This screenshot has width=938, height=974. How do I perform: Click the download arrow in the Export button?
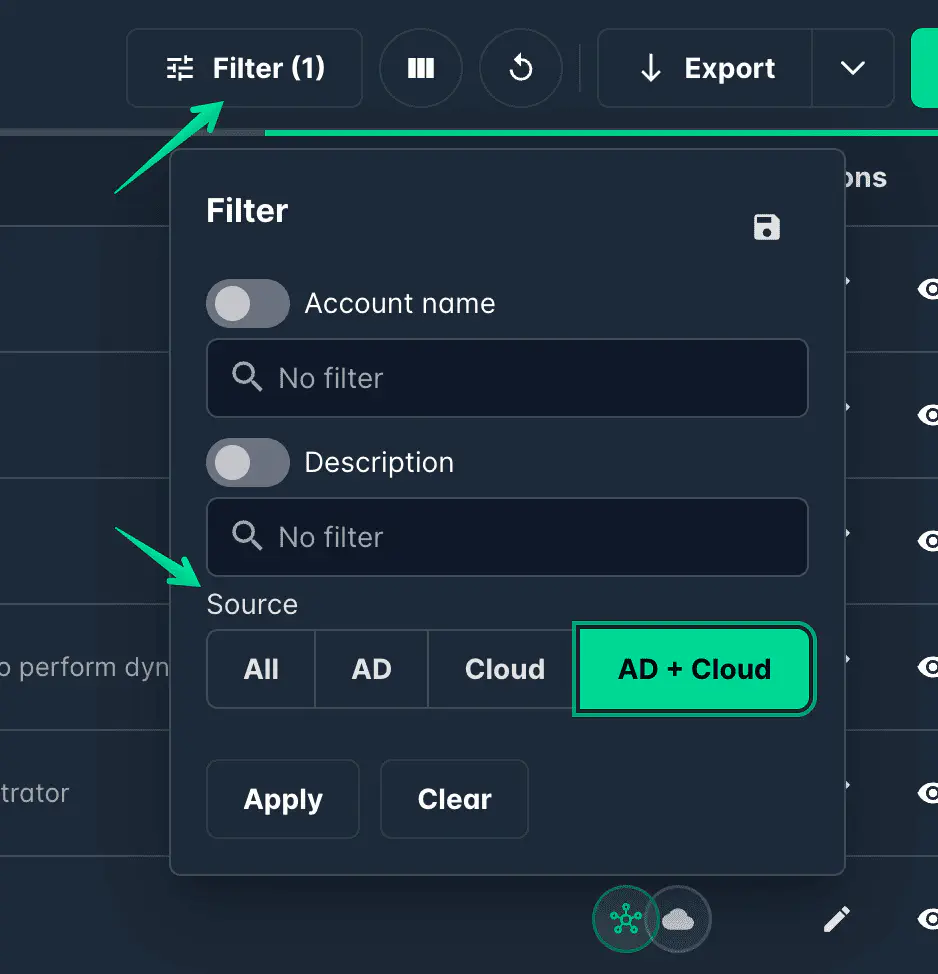coord(651,68)
